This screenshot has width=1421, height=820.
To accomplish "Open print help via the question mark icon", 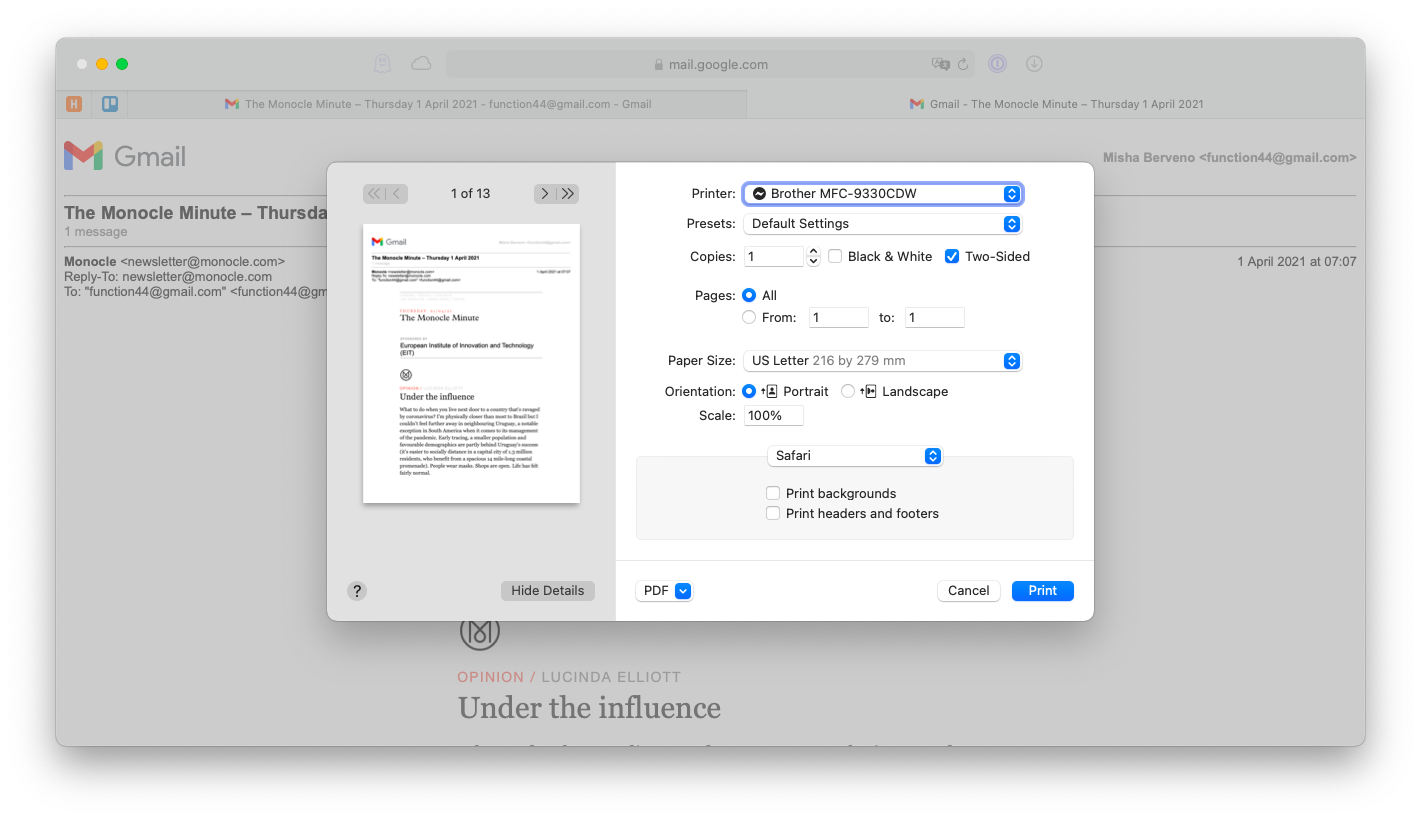I will point(357,591).
